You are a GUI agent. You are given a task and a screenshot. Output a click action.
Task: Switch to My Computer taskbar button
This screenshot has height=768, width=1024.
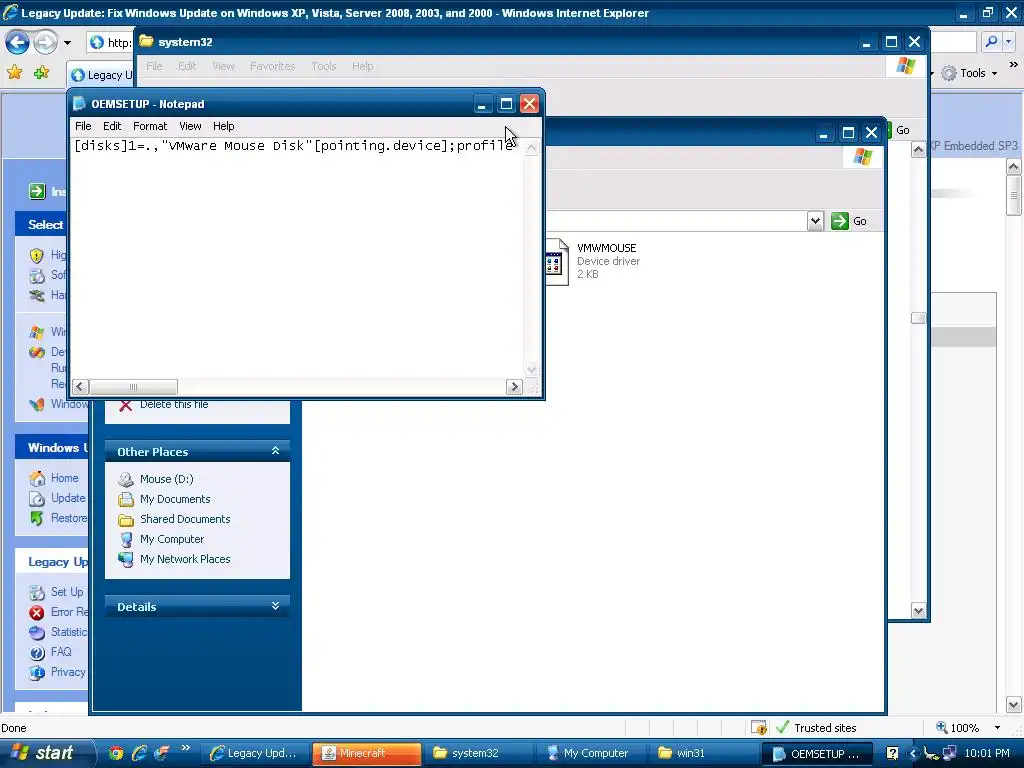[592, 754]
